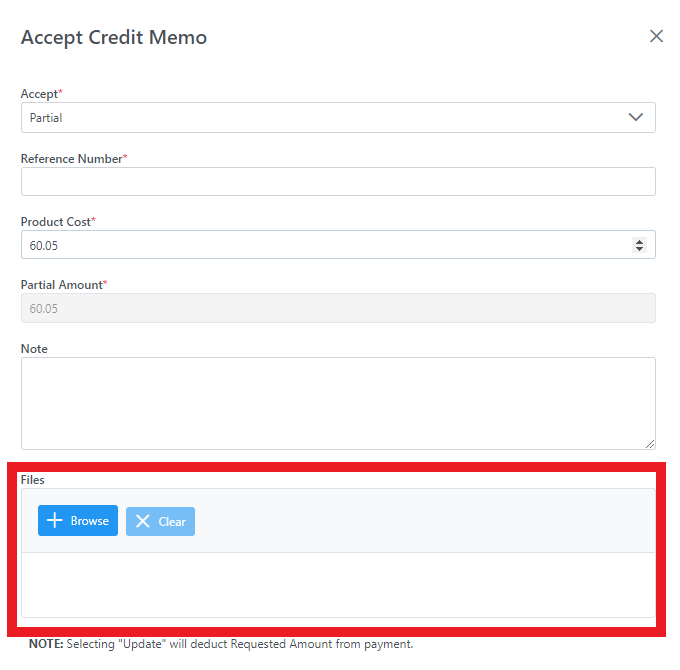Click the light blue Clear button
Viewport: 680px width, 670px height.
click(160, 521)
